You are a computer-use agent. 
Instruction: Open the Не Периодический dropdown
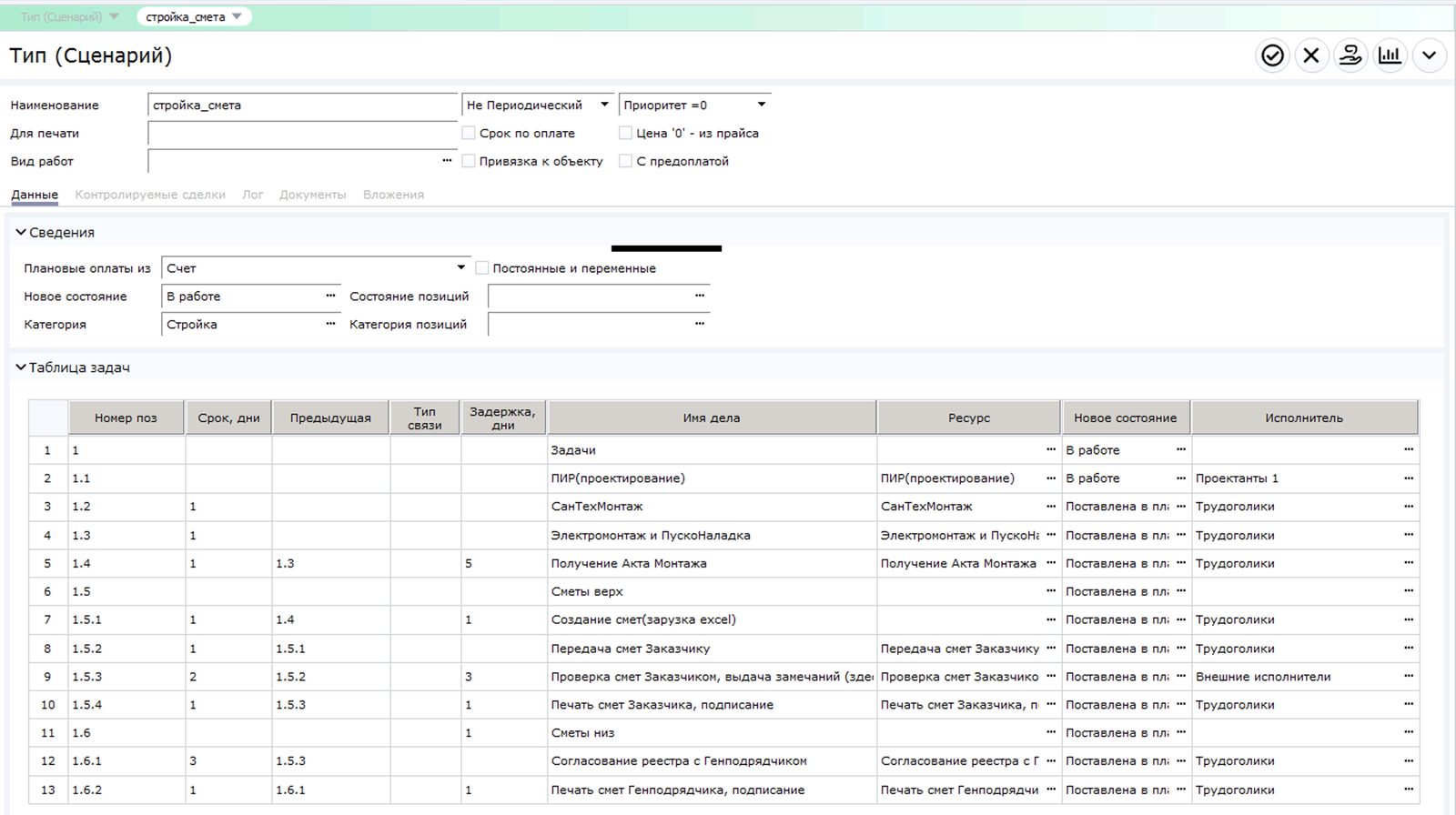point(538,106)
